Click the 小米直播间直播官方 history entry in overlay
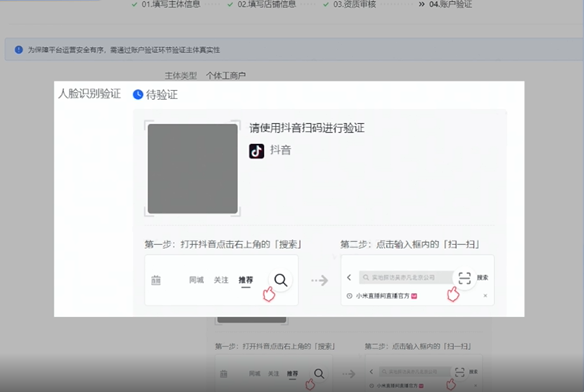This screenshot has height=392, width=584. click(x=383, y=296)
